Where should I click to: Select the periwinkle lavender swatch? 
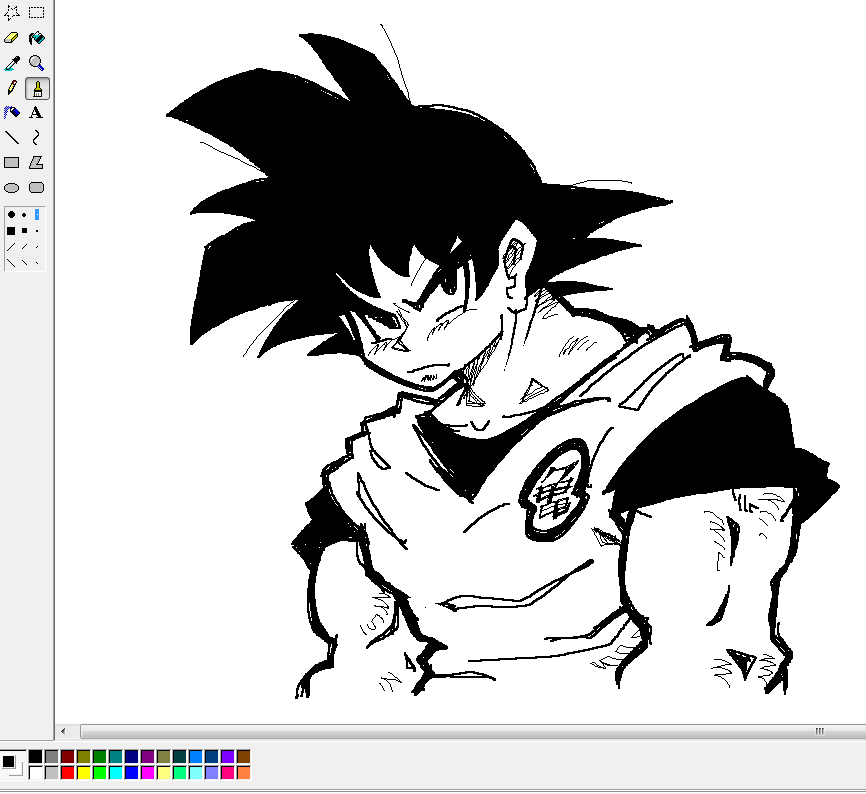(x=212, y=772)
